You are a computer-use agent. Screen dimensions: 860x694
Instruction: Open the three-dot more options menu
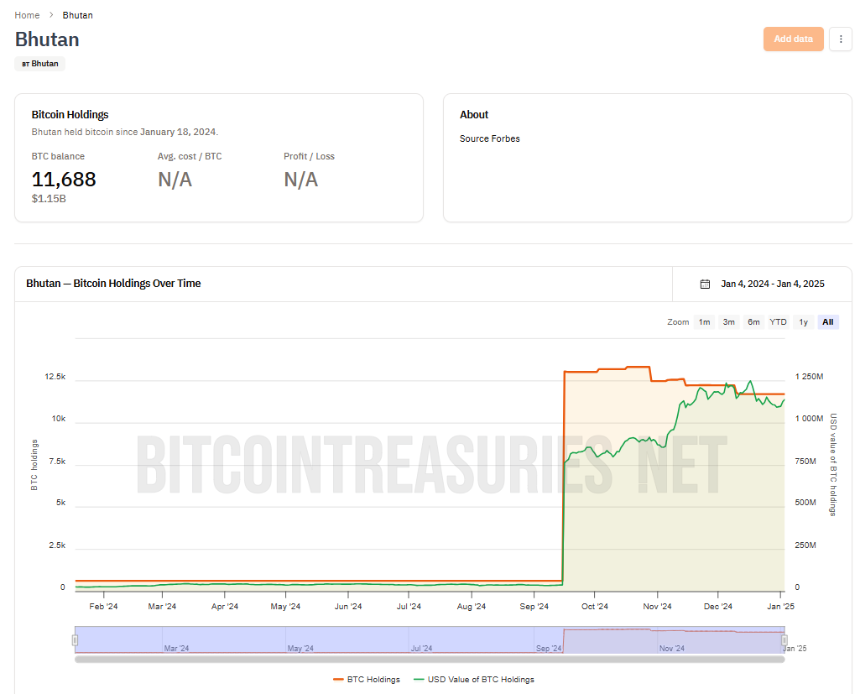840,39
